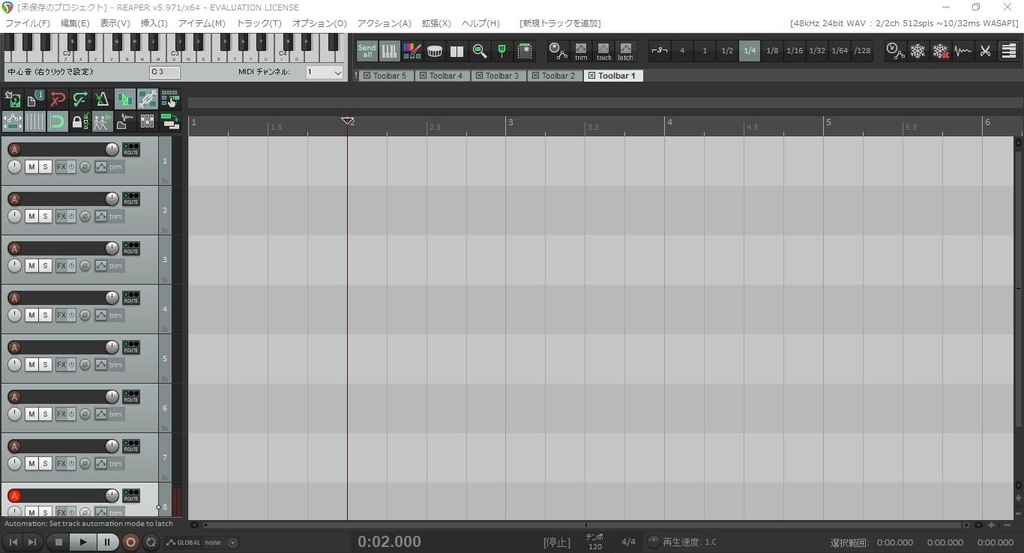
Task: Click the split columns icon
Action: (x=456, y=50)
